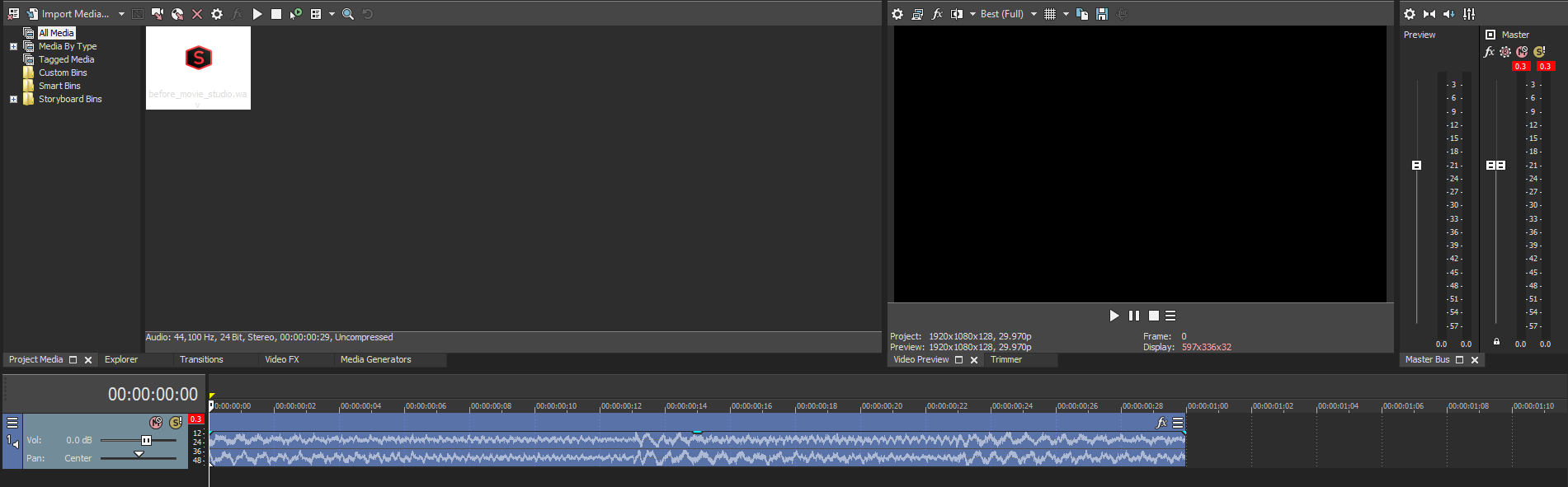This screenshot has height=487, width=1568.
Task: Toggle Downmix Output in Master Bus
Action: point(1429,14)
